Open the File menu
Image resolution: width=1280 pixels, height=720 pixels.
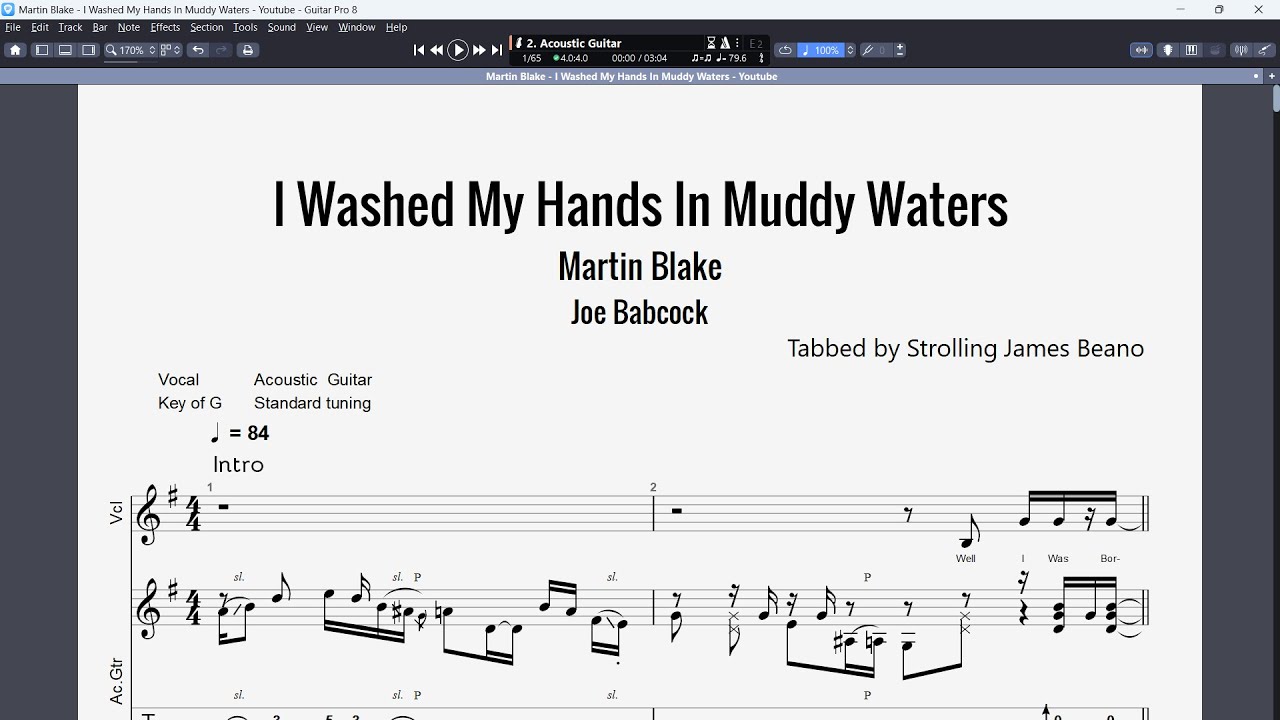[13, 27]
